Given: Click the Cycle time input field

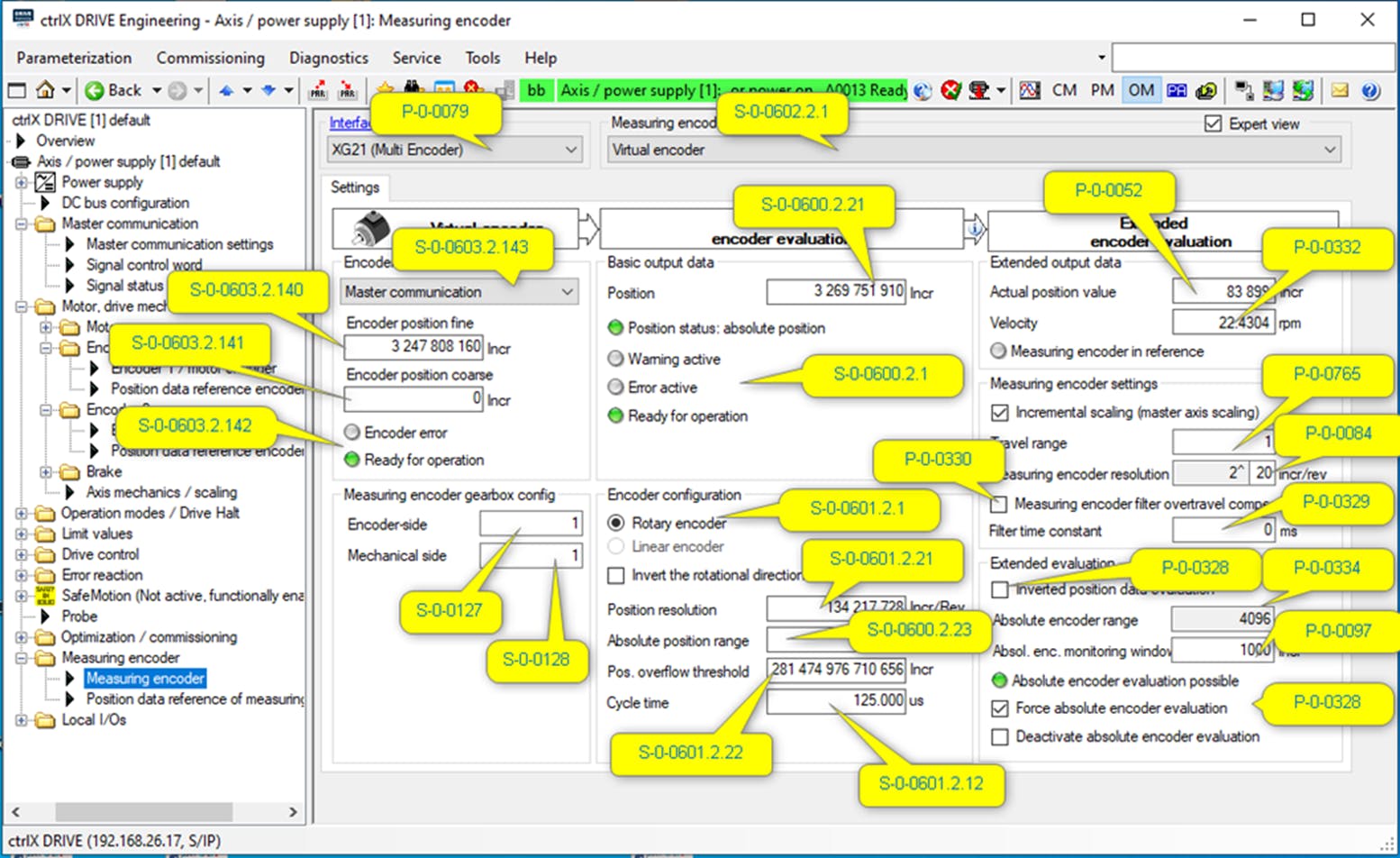Looking at the screenshot, I should (x=835, y=700).
